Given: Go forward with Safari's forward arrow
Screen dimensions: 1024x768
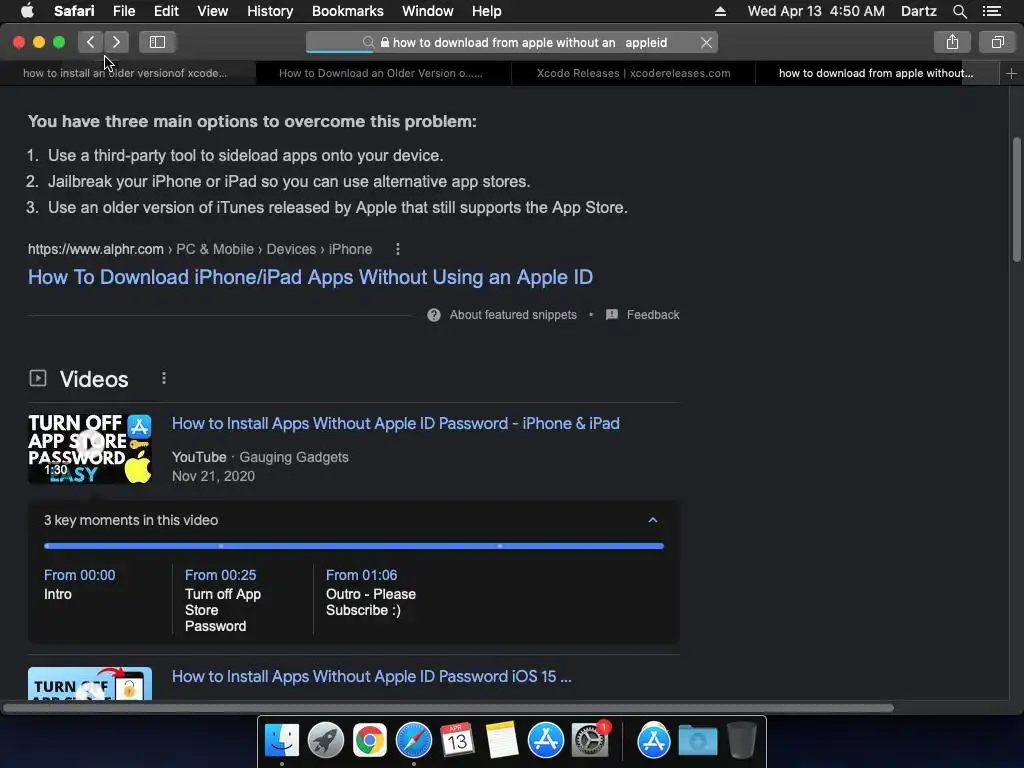Looking at the screenshot, I should pyautogui.click(x=116, y=42).
